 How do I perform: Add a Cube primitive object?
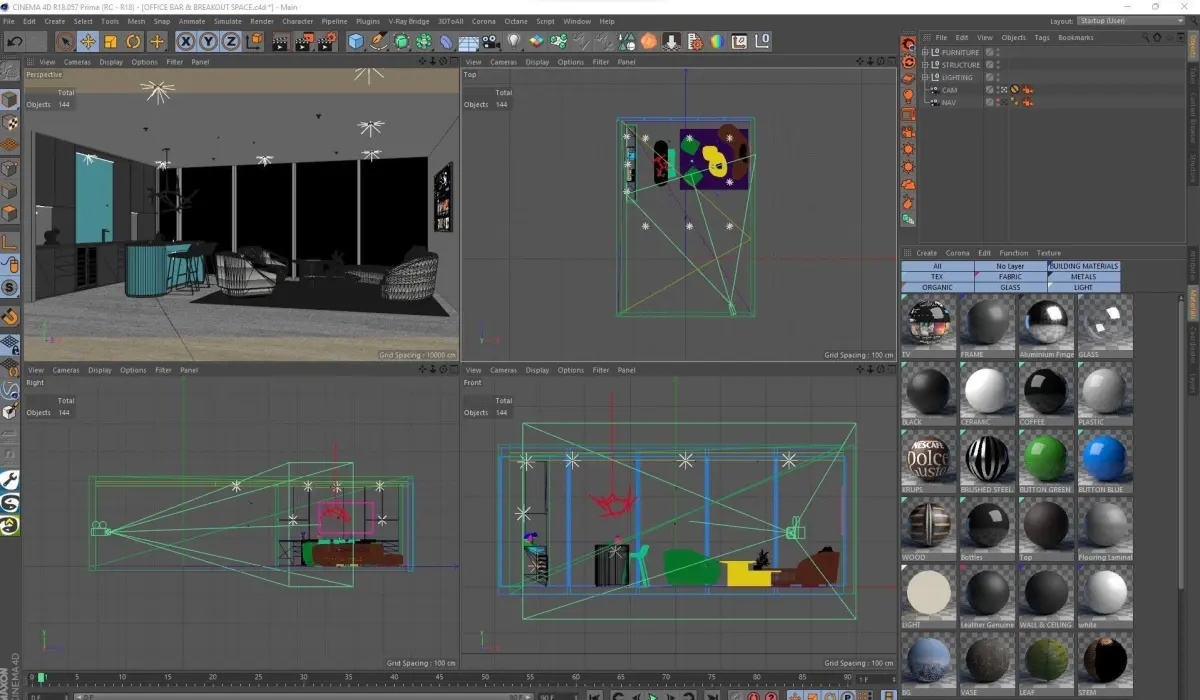(356, 41)
